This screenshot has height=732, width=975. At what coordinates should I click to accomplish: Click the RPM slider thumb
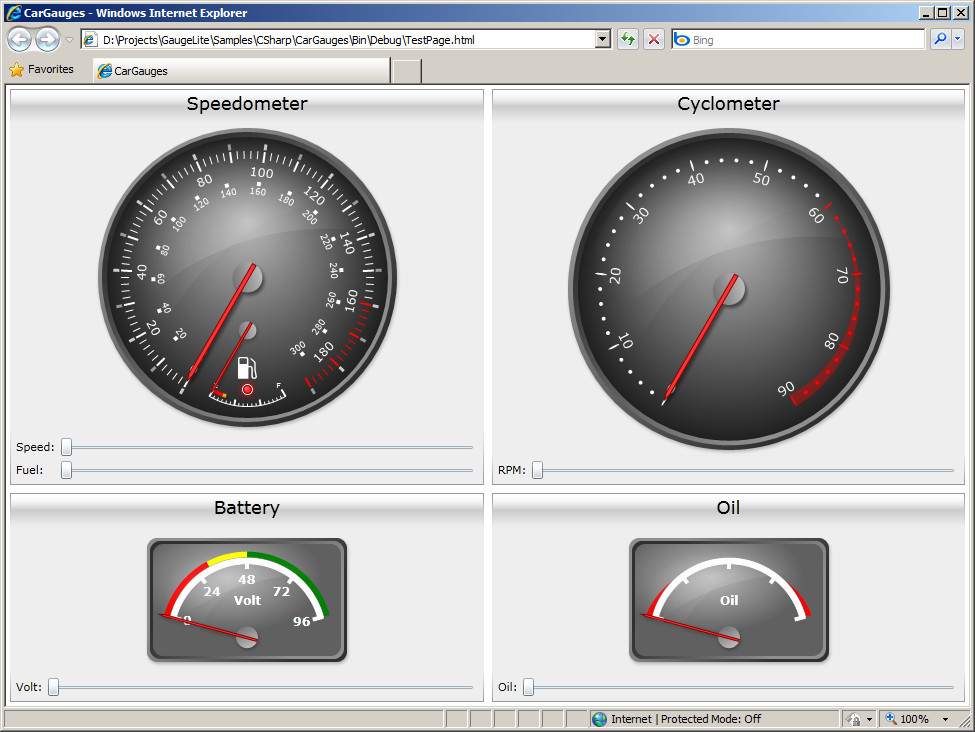(537, 470)
